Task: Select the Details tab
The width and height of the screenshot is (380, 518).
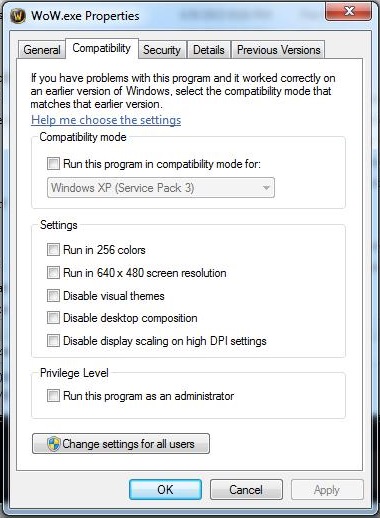Action: [209, 50]
